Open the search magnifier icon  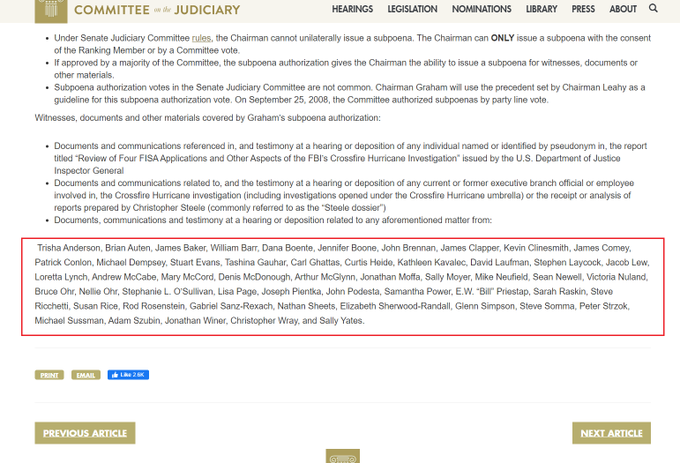tap(653, 8)
